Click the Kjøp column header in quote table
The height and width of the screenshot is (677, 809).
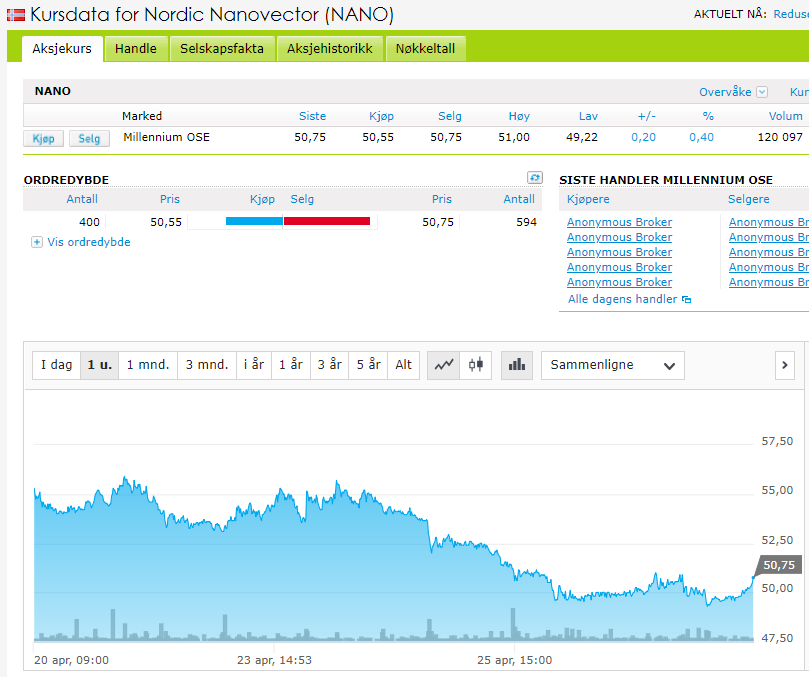tap(381, 116)
